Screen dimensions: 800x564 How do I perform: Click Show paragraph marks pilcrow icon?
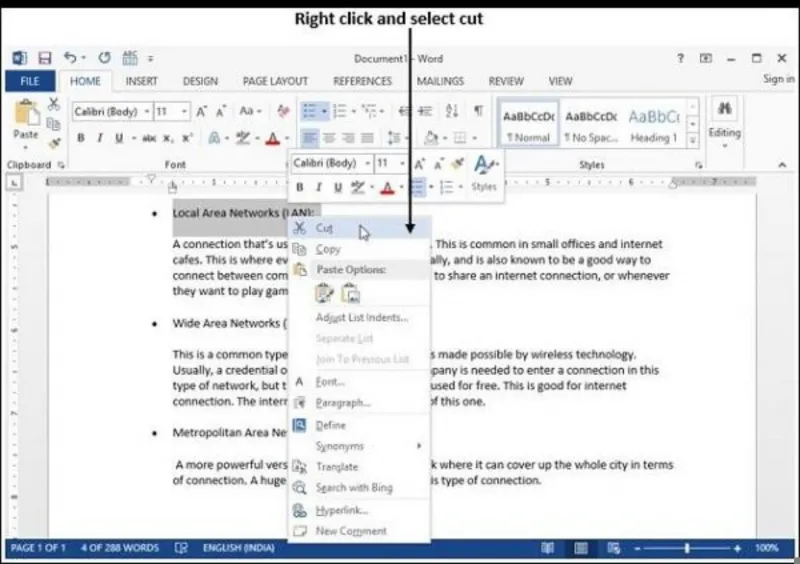(x=478, y=110)
